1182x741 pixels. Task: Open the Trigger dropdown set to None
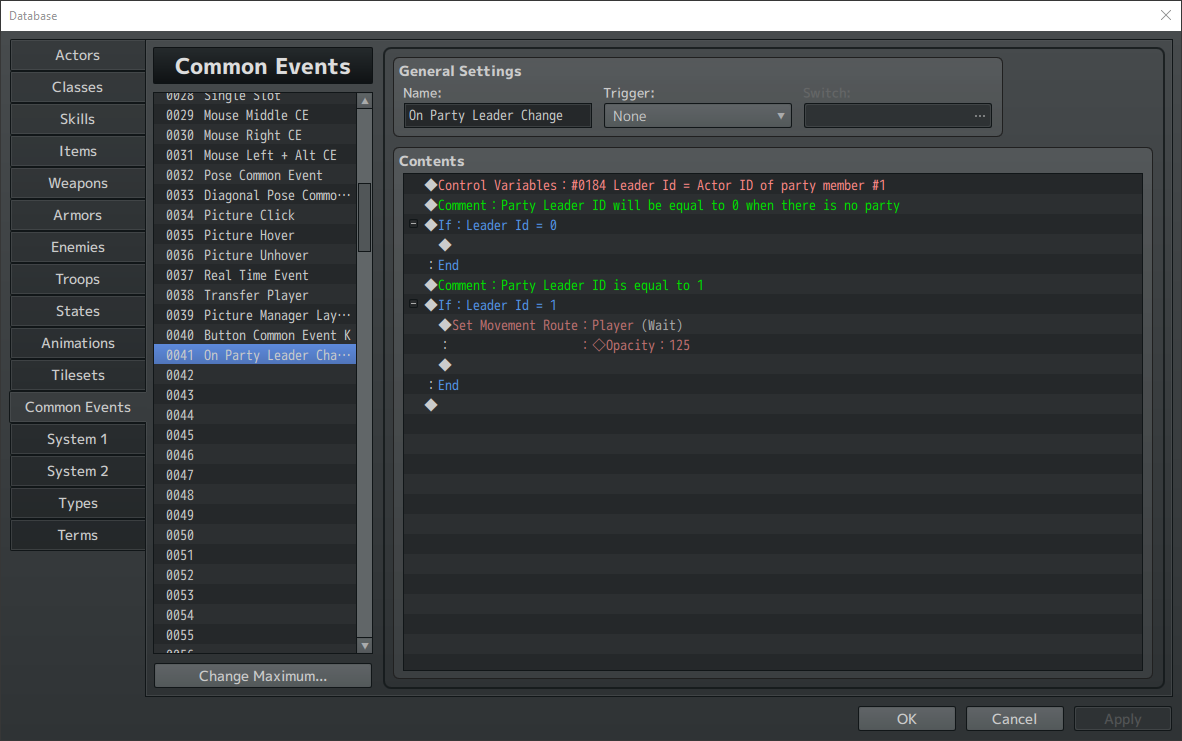(x=697, y=116)
